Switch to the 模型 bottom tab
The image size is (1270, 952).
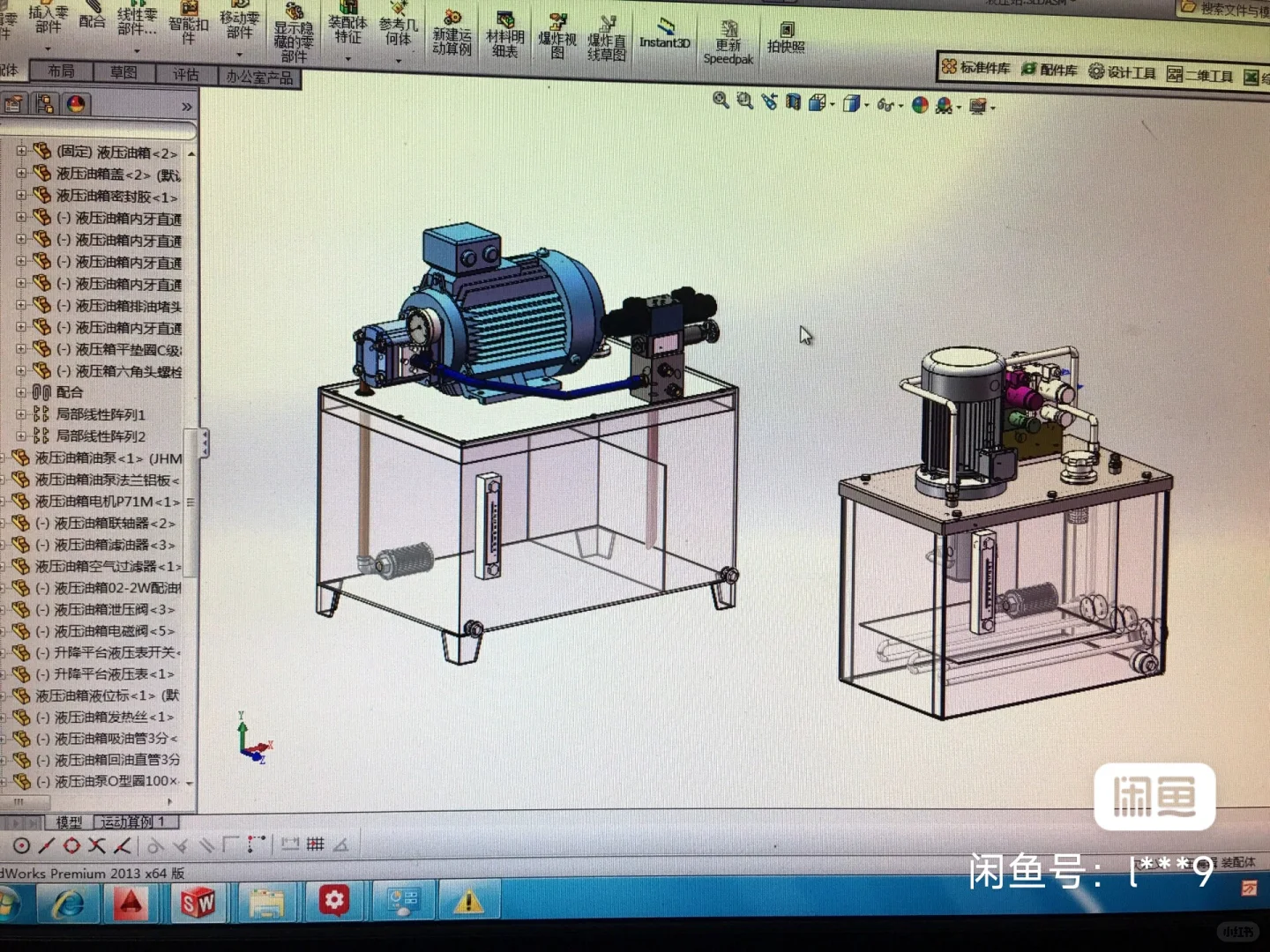pos(69,822)
